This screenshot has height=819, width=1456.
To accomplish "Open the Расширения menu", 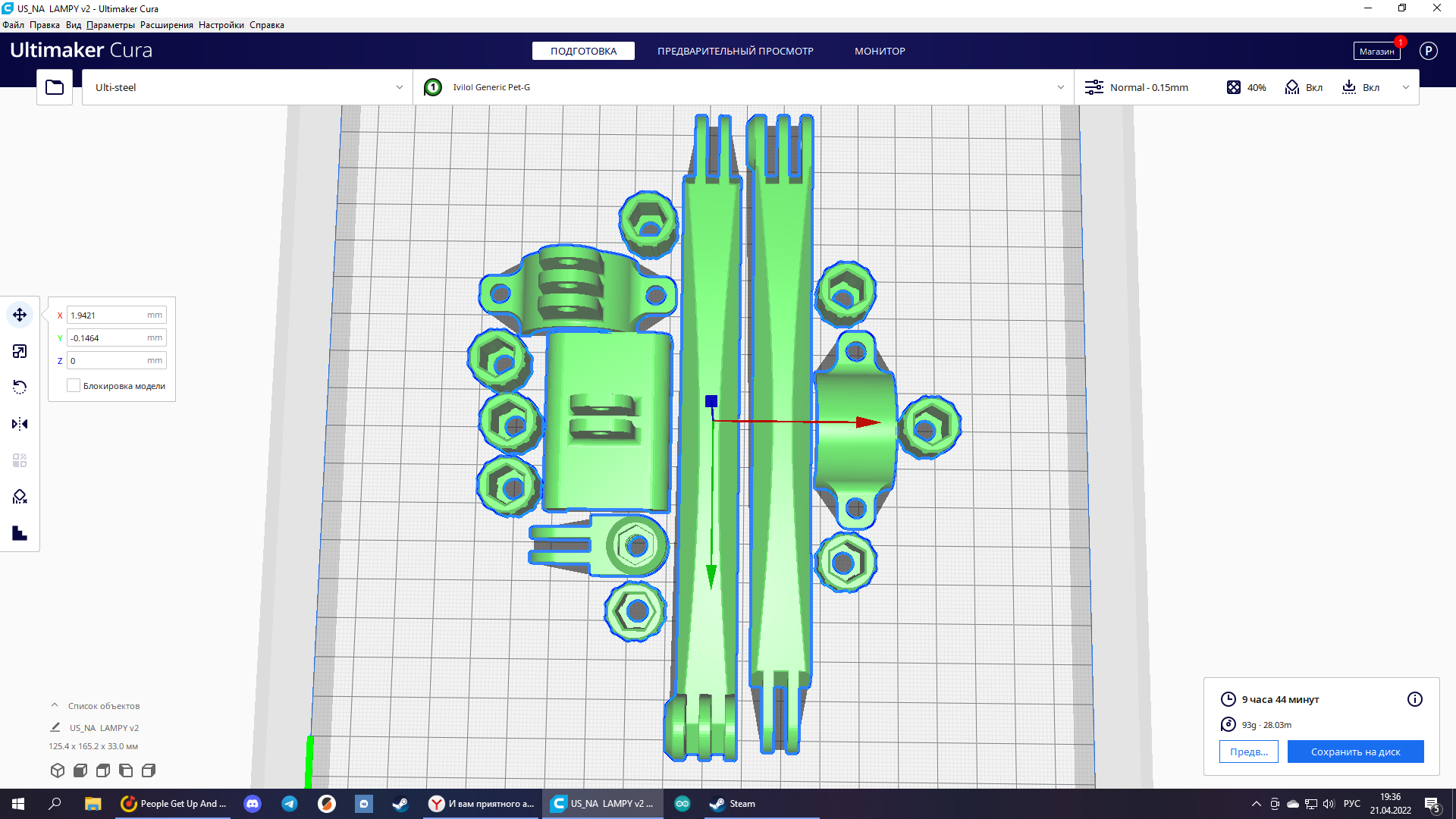I will pos(166,25).
